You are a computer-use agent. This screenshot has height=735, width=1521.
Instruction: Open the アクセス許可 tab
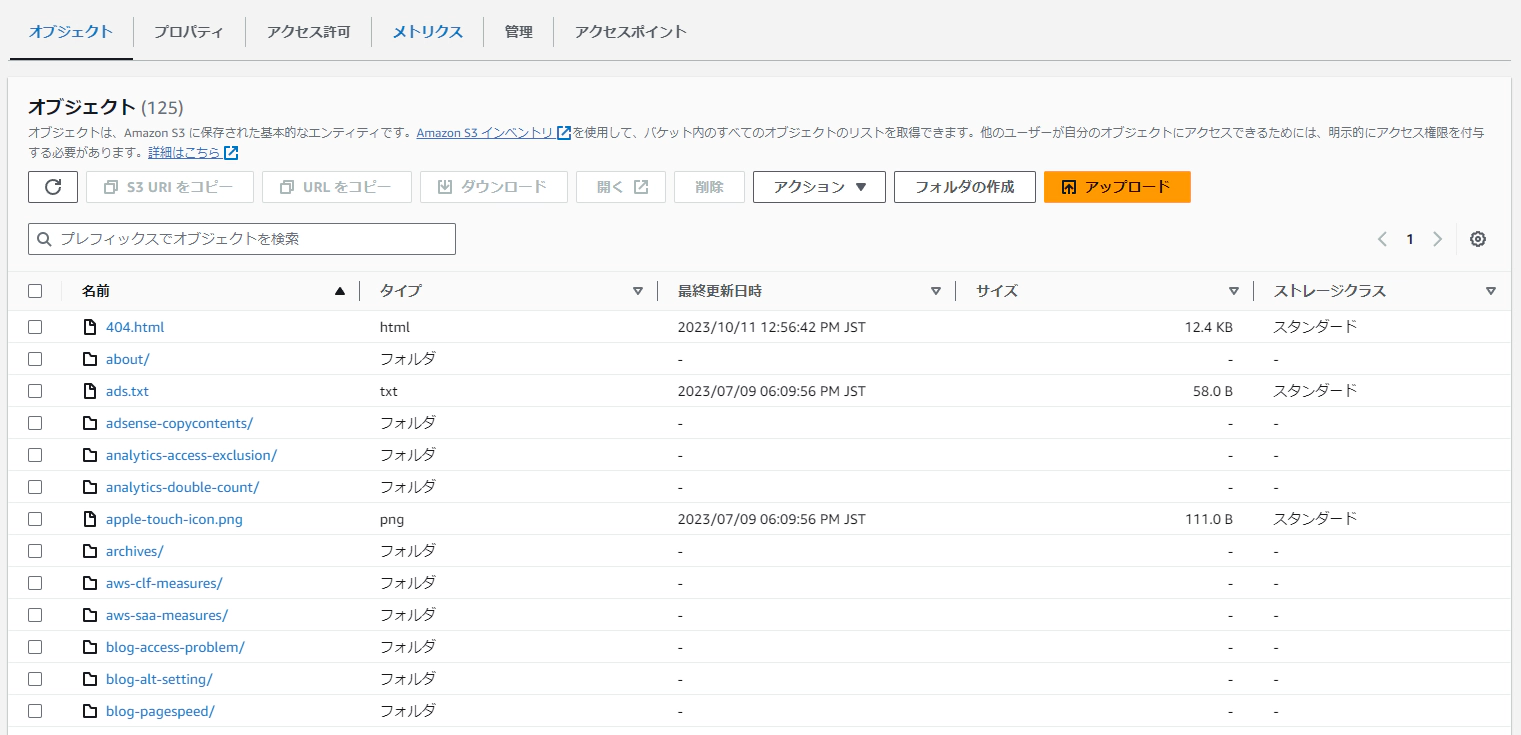(x=308, y=31)
